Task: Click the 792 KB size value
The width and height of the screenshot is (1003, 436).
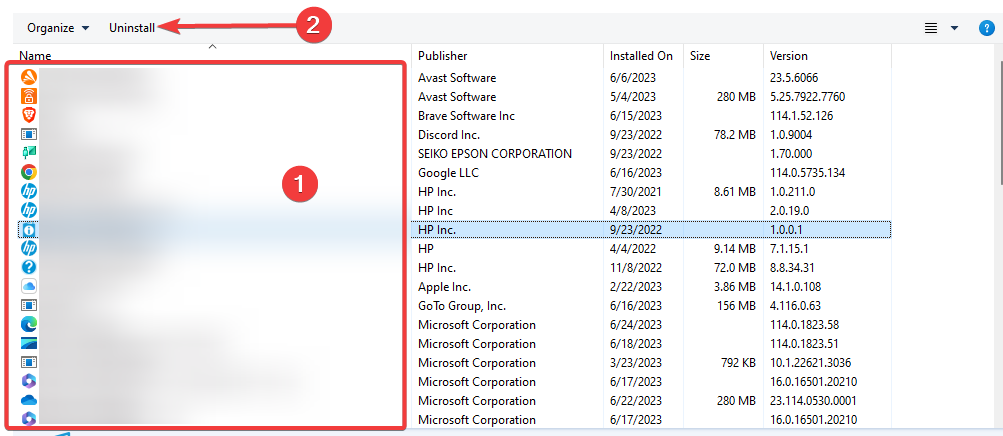Action: [738, 362]
